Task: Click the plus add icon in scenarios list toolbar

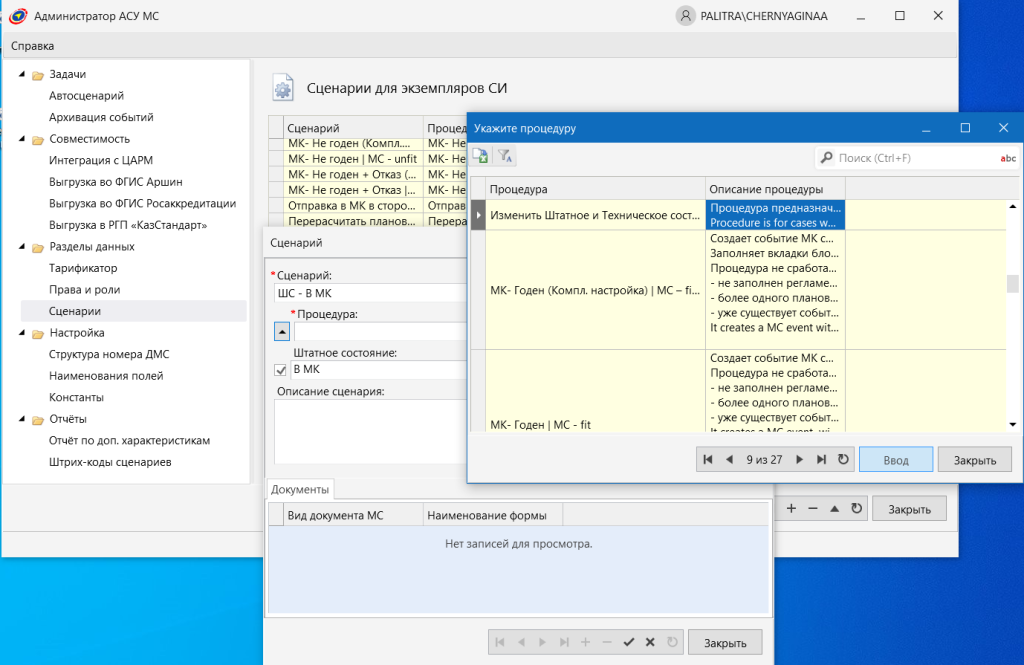Action: coord(791,508)
